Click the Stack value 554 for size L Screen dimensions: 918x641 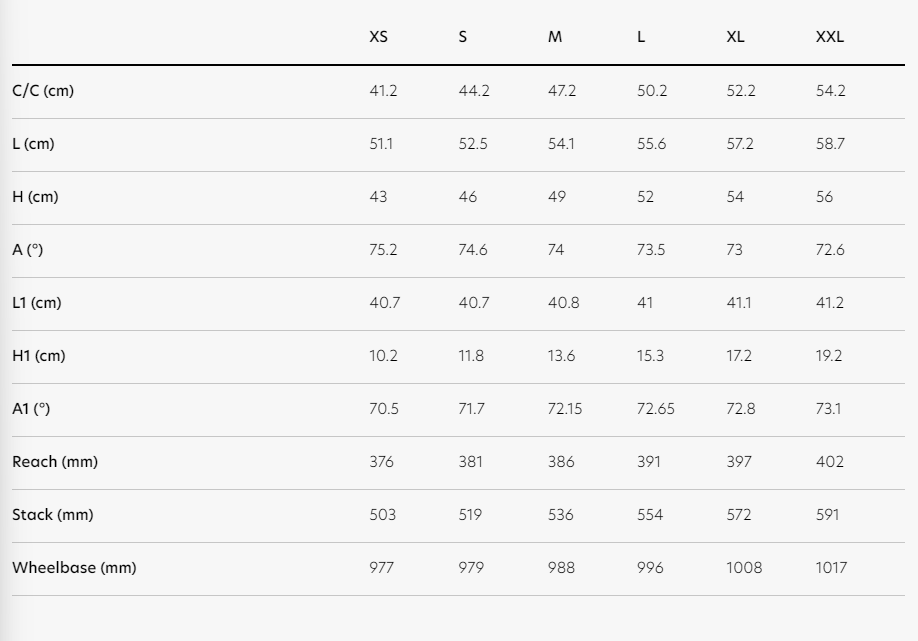click(x=650, y=515)
